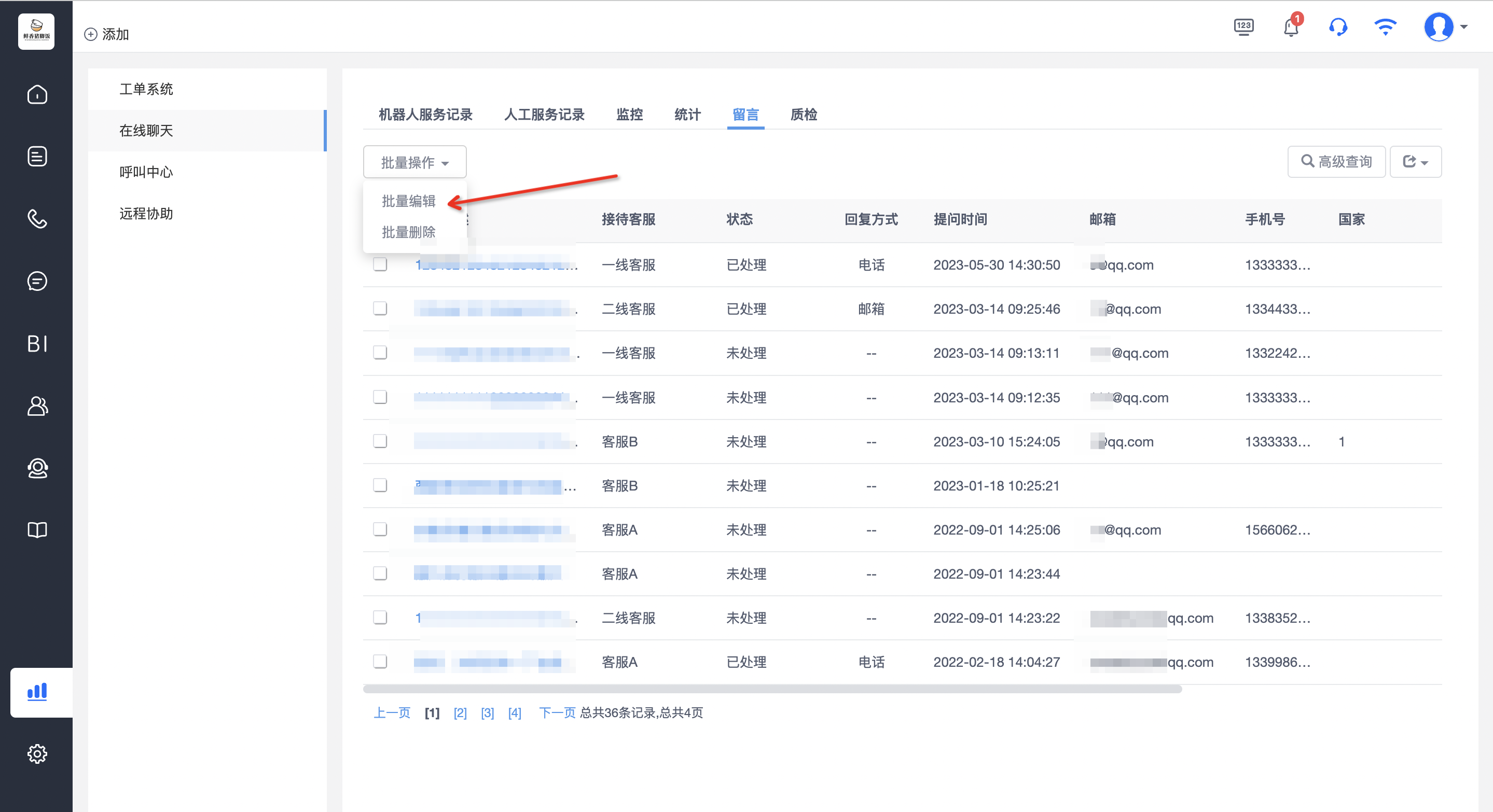This screenshot has width=1493, height=812.
Task: Check the box for 2023-05-30 14:30:50 row
Action: pyautogui.click(x=380, y=264)
